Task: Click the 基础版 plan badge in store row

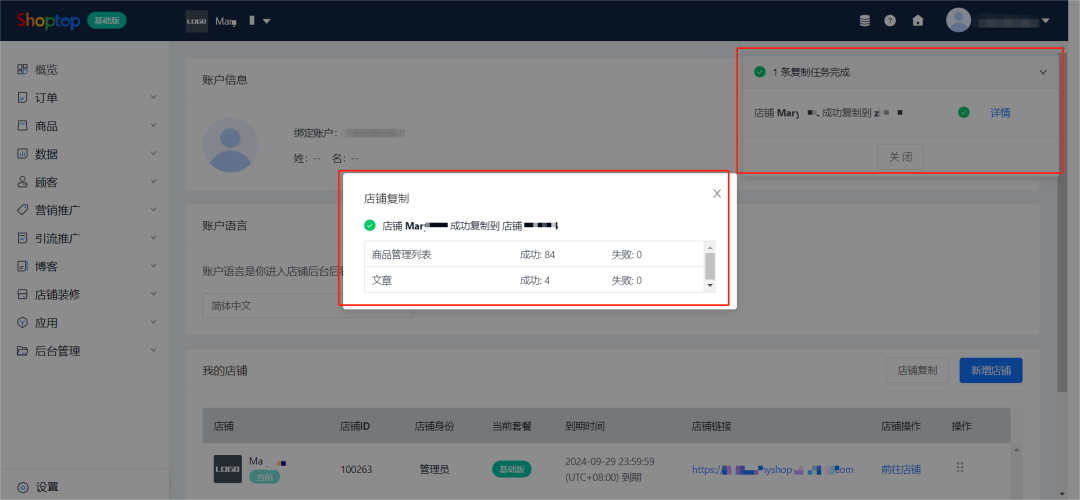Action: pos(512,469)
